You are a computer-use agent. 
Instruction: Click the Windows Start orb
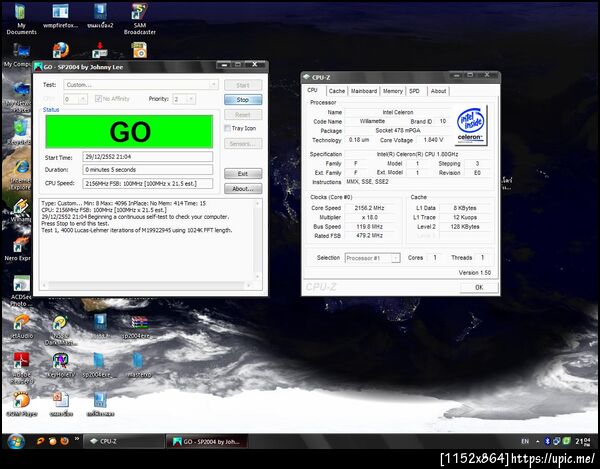16,441
